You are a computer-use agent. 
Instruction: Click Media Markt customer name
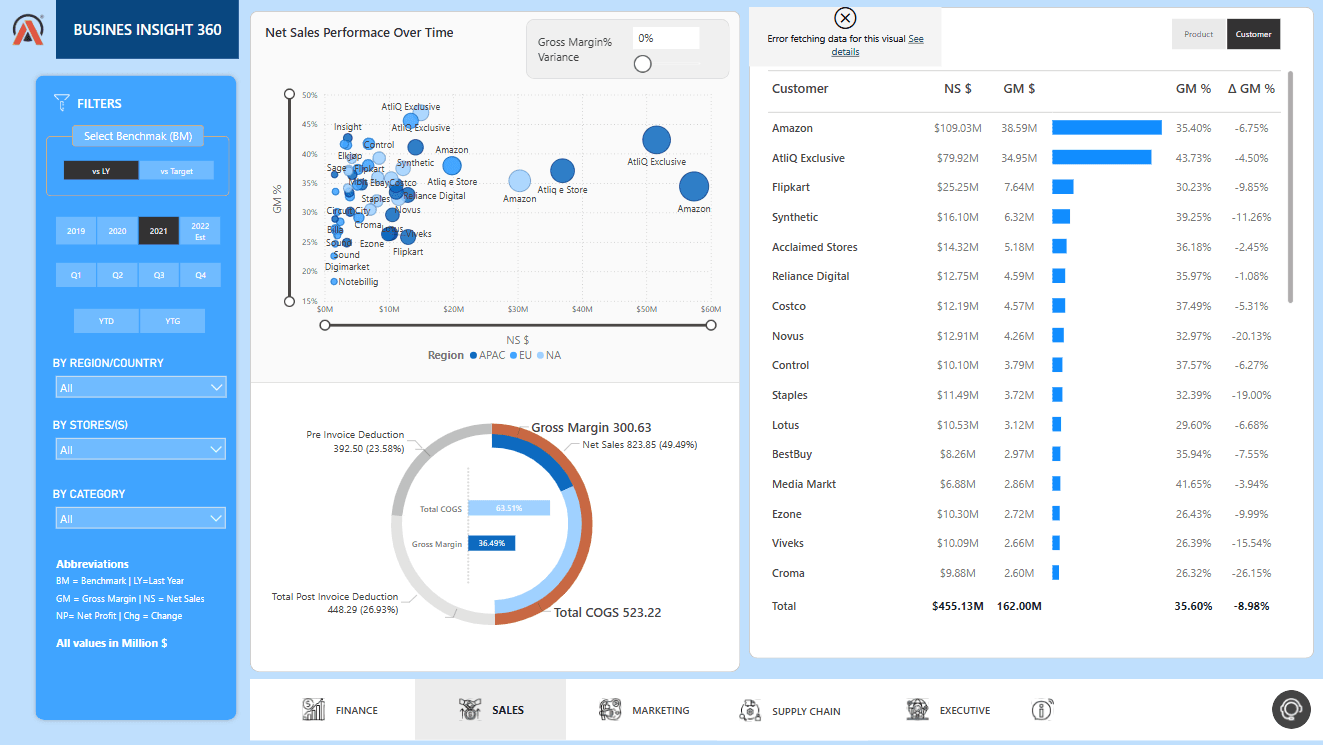(x=804, y=484)
